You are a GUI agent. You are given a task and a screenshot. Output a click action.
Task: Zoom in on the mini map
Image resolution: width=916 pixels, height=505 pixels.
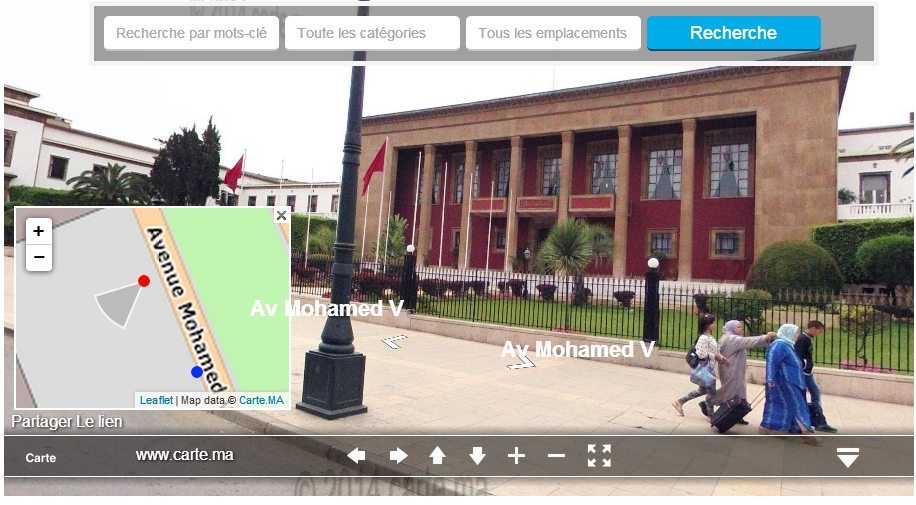tap(39, 231)
